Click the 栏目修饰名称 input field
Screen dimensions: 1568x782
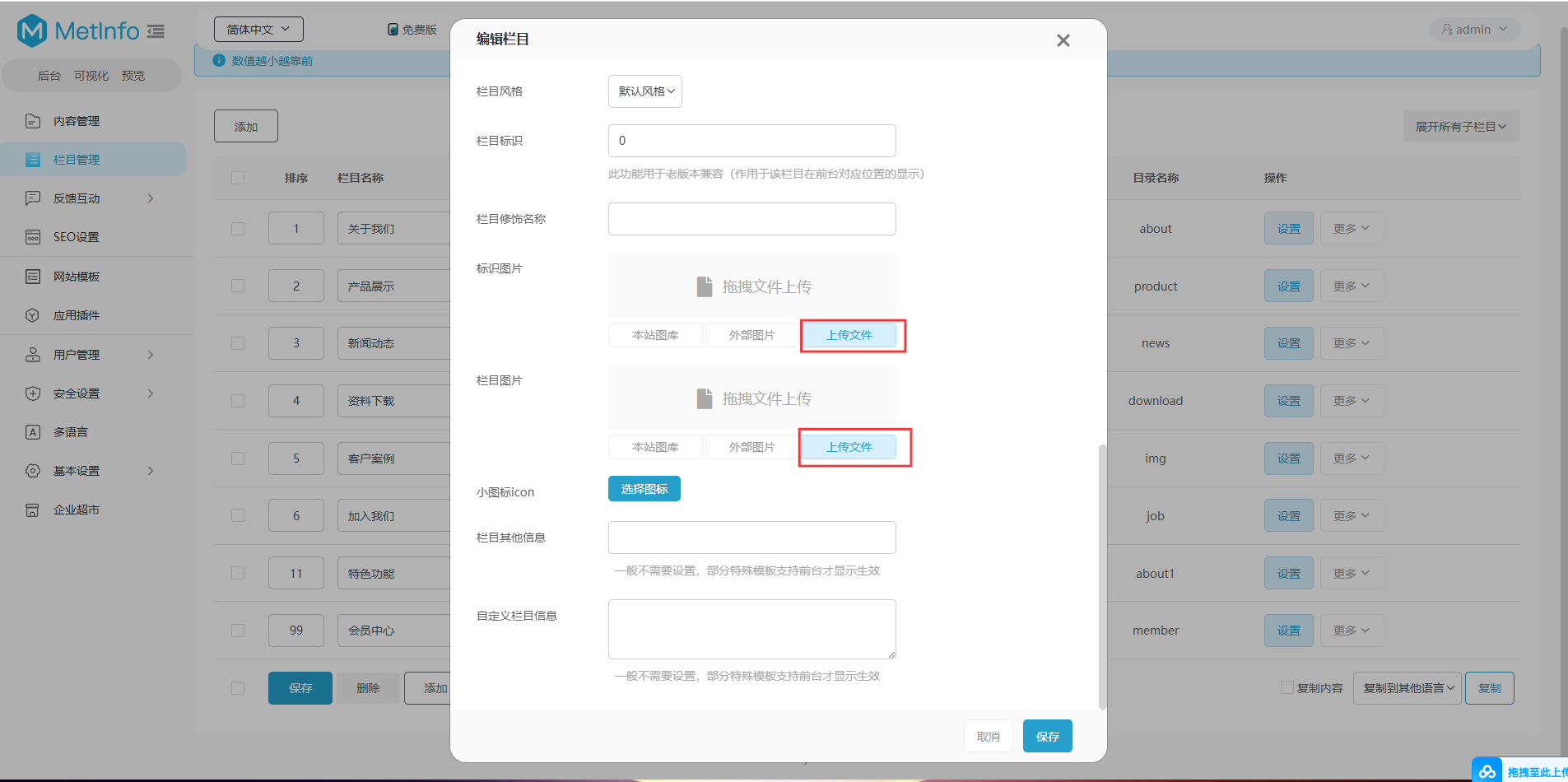coord(751,219)
